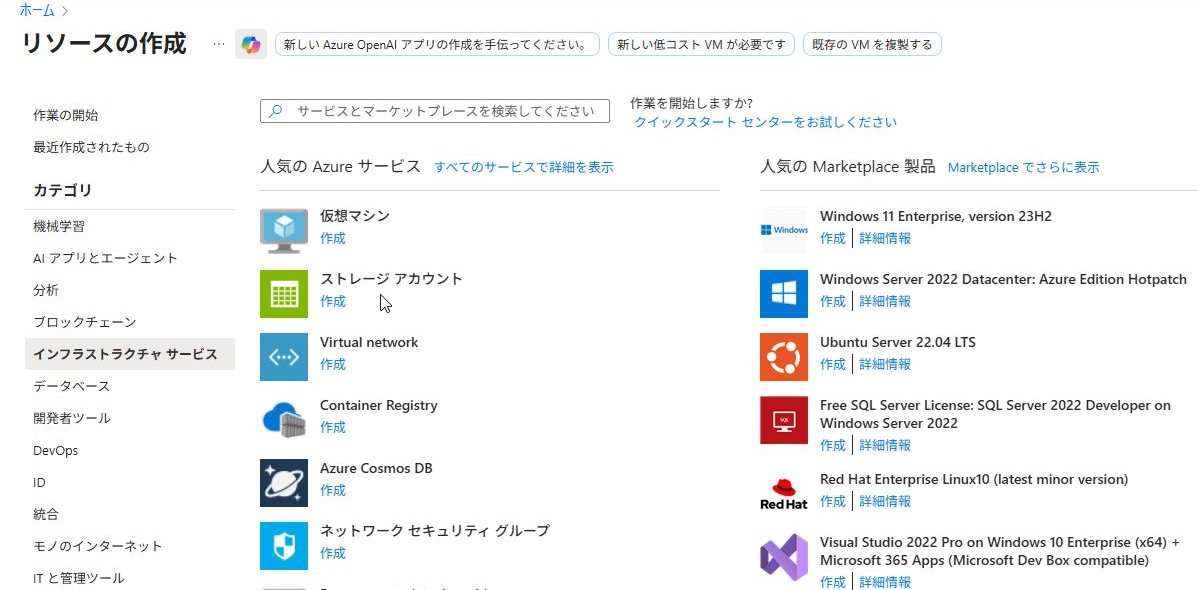Viewport: 1198px width, 590px height.
Task: Click the Visual Studio 2022 Pro logo
Action: pos(783,557)
